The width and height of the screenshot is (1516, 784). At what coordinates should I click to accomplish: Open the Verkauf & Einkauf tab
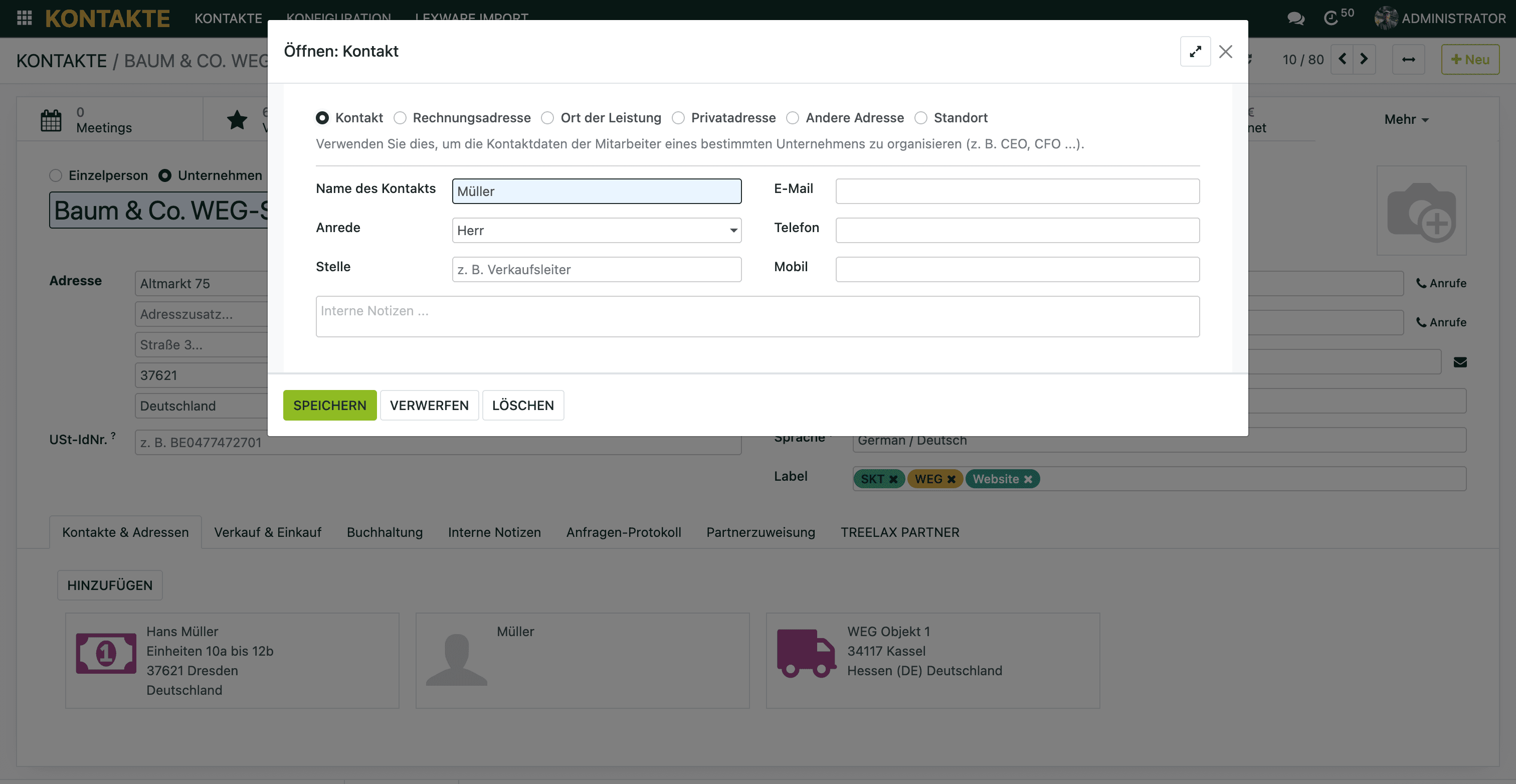[x=267, y=532]
